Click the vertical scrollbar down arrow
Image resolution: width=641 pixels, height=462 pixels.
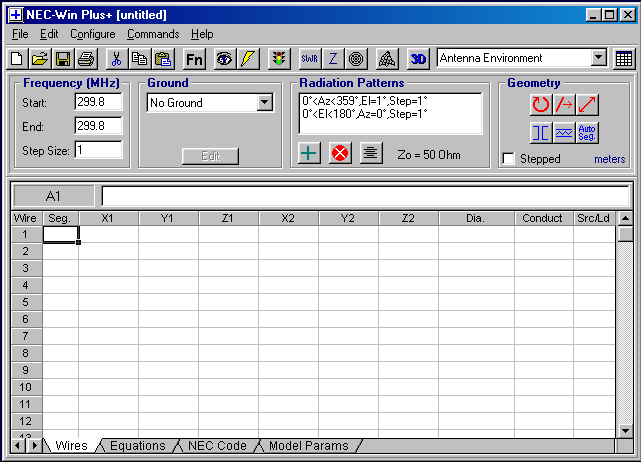click(625, 430)
